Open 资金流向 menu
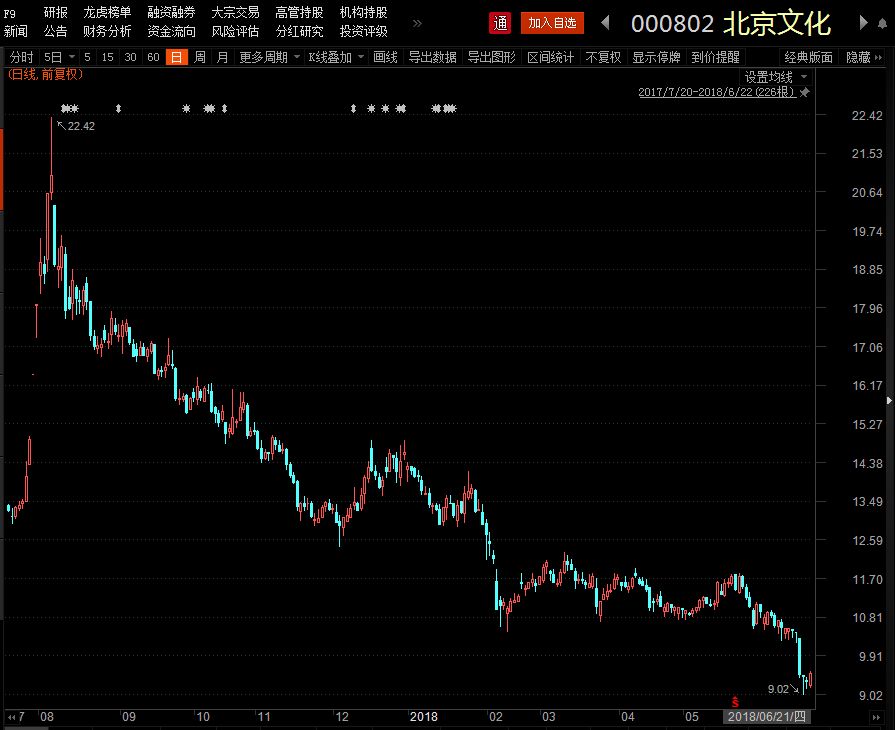Screen dimensions: 895x730 (171, 31)
